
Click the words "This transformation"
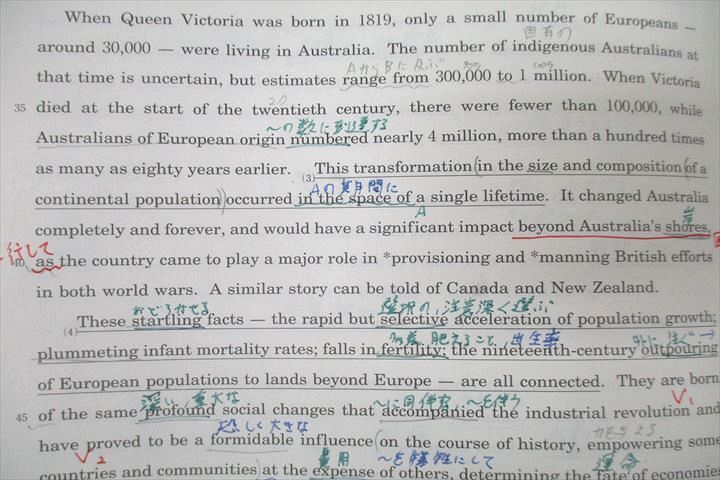point(393,168)
